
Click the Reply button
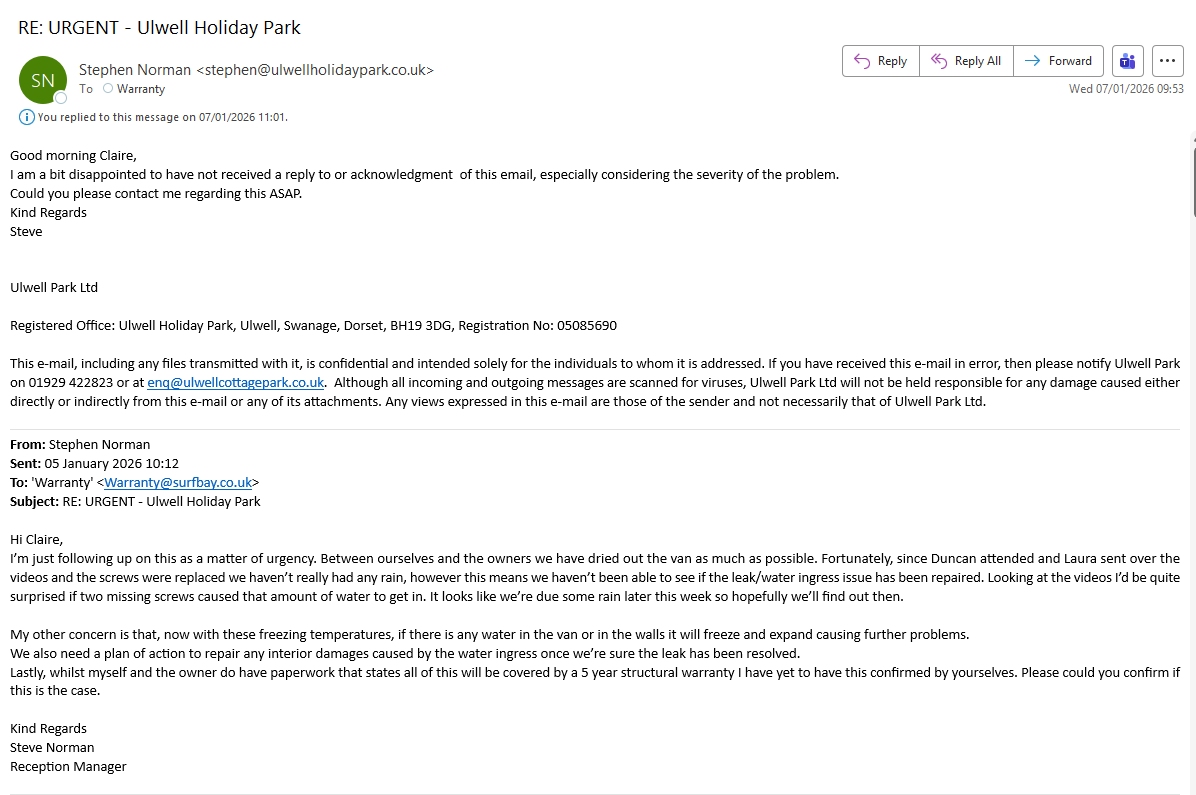(x=880, y=61)
